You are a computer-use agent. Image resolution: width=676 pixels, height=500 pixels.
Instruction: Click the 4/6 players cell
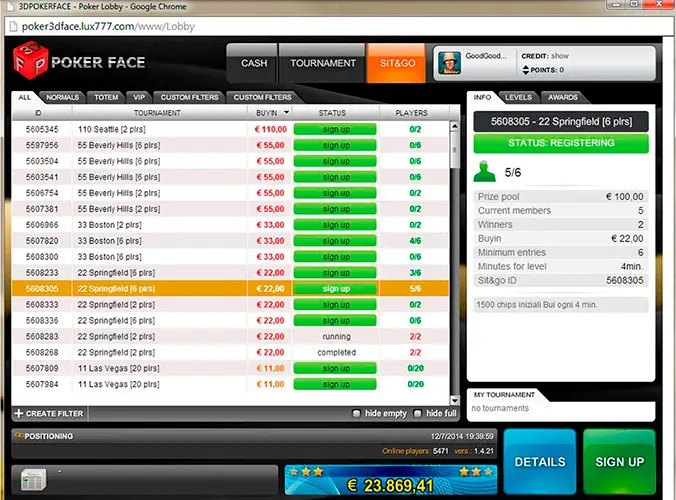point(415,241)
